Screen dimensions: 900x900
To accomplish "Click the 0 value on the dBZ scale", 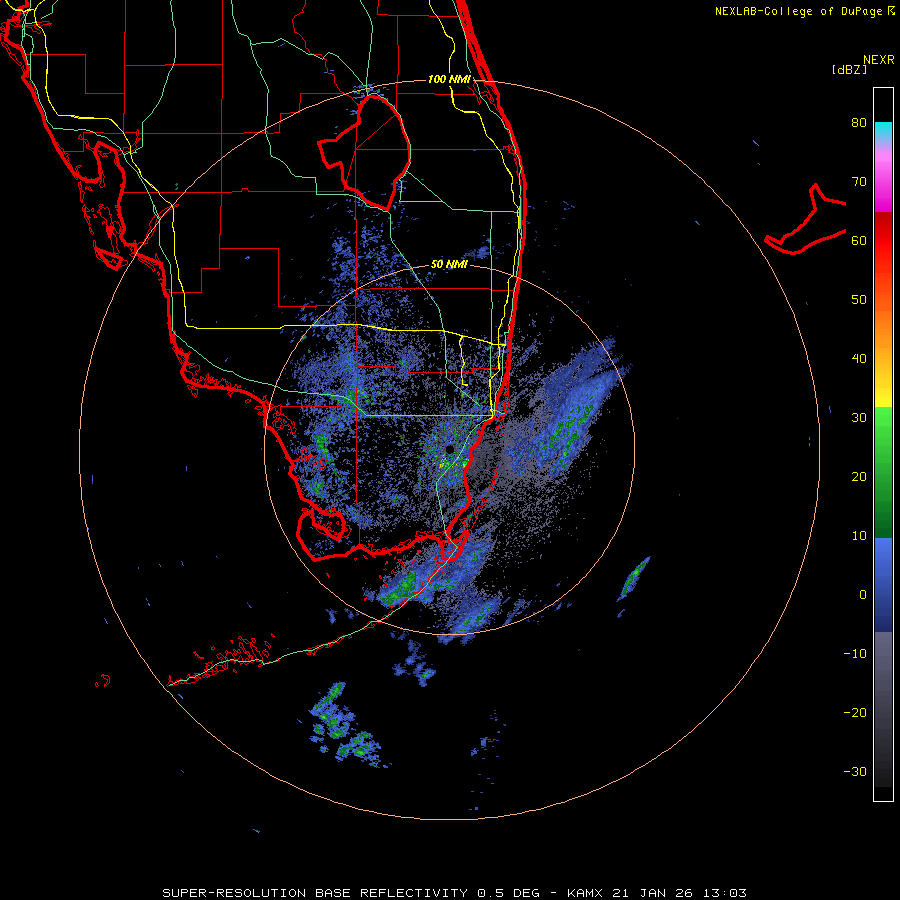I will point(863,595).
